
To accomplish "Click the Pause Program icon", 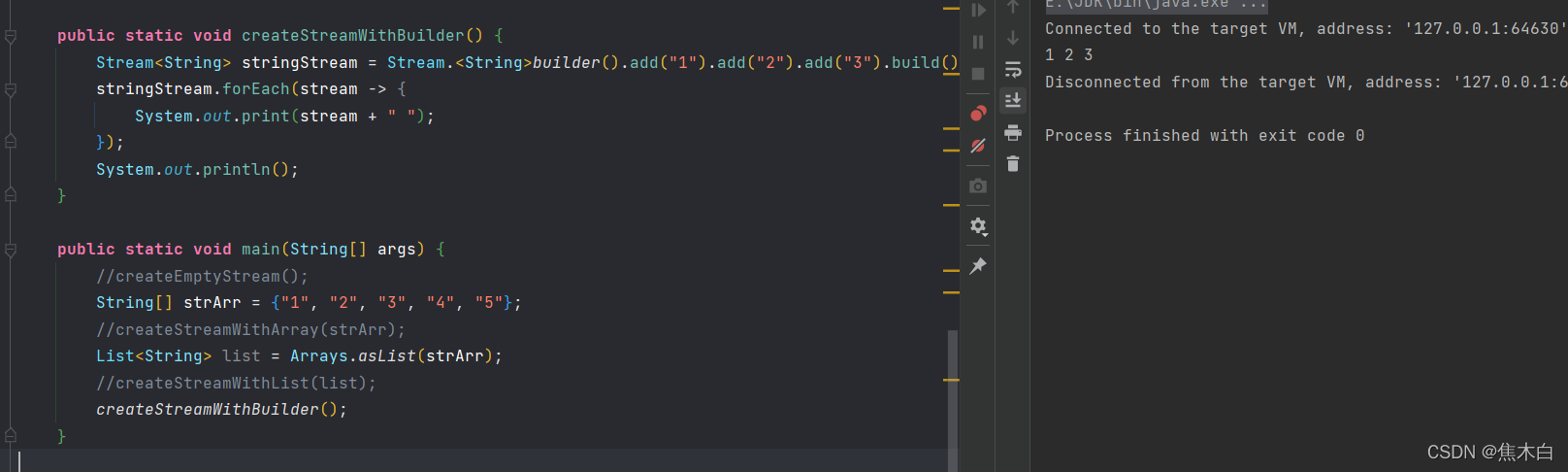I will (x=978, y=42).
